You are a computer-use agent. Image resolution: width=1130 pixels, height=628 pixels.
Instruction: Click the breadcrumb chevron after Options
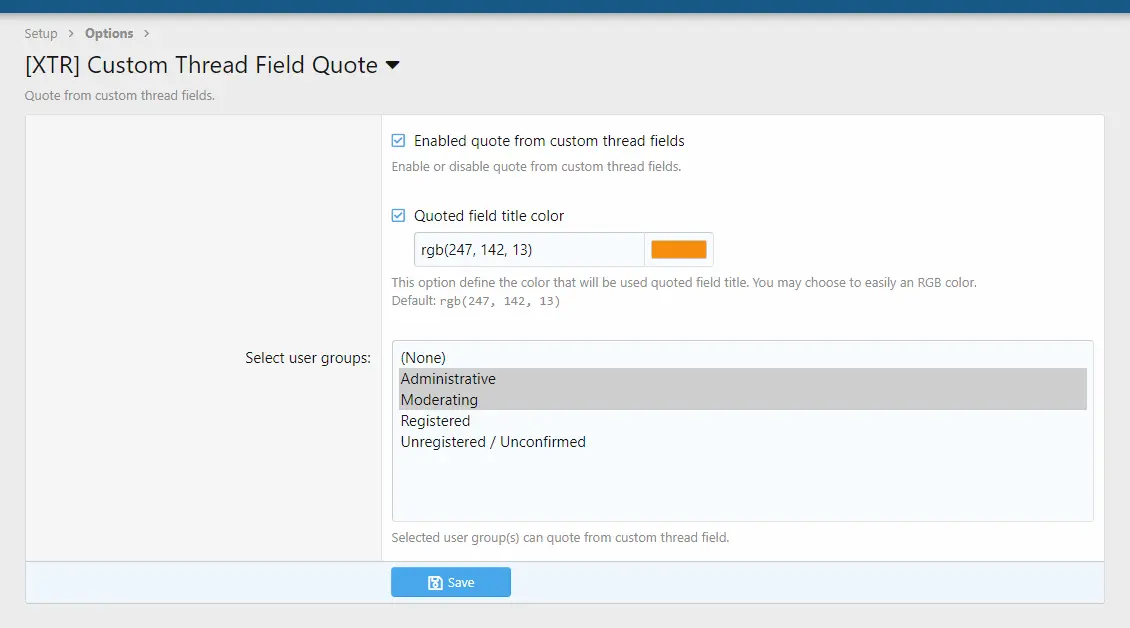[146, 33]
